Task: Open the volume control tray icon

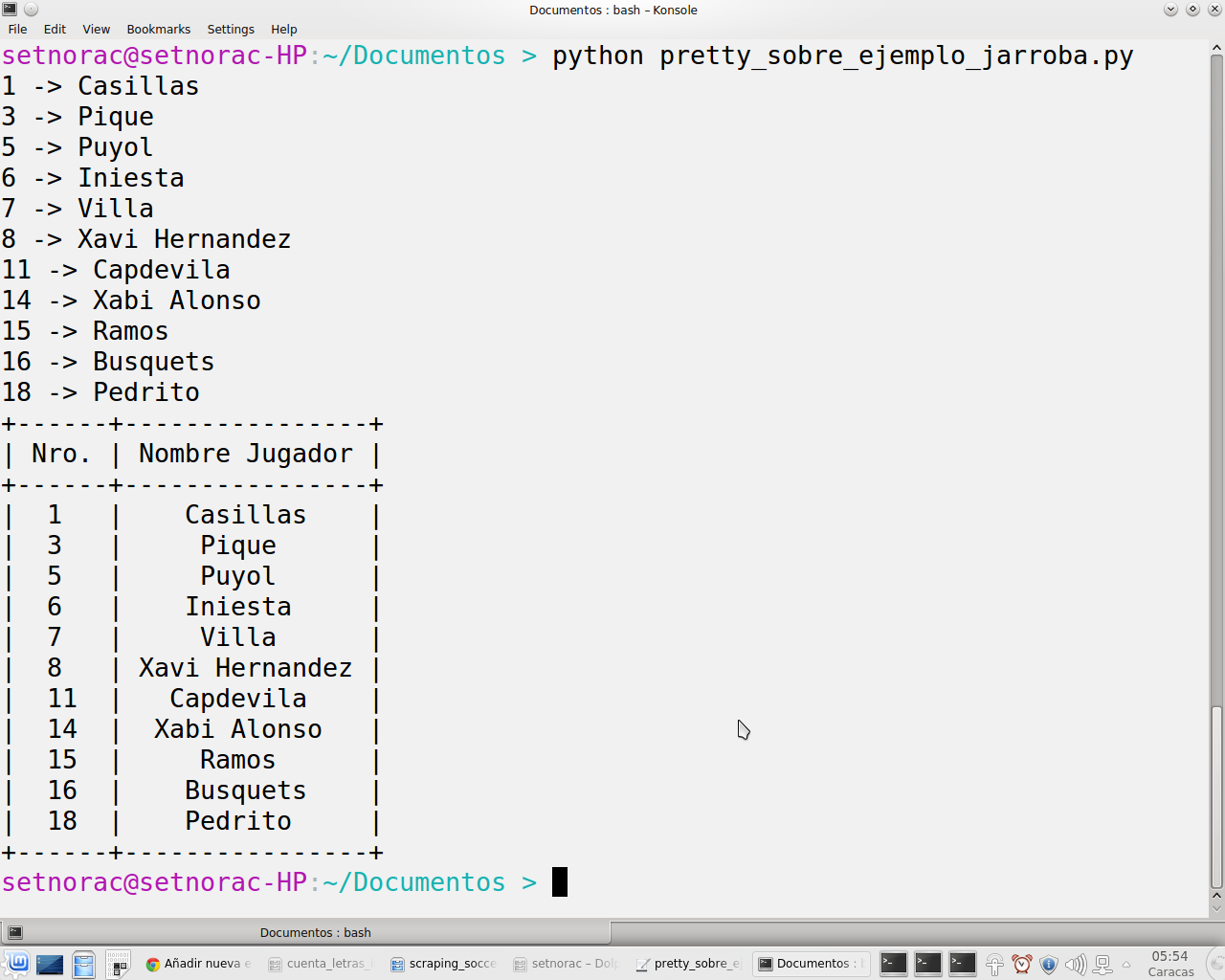Action: point(1075,964)
